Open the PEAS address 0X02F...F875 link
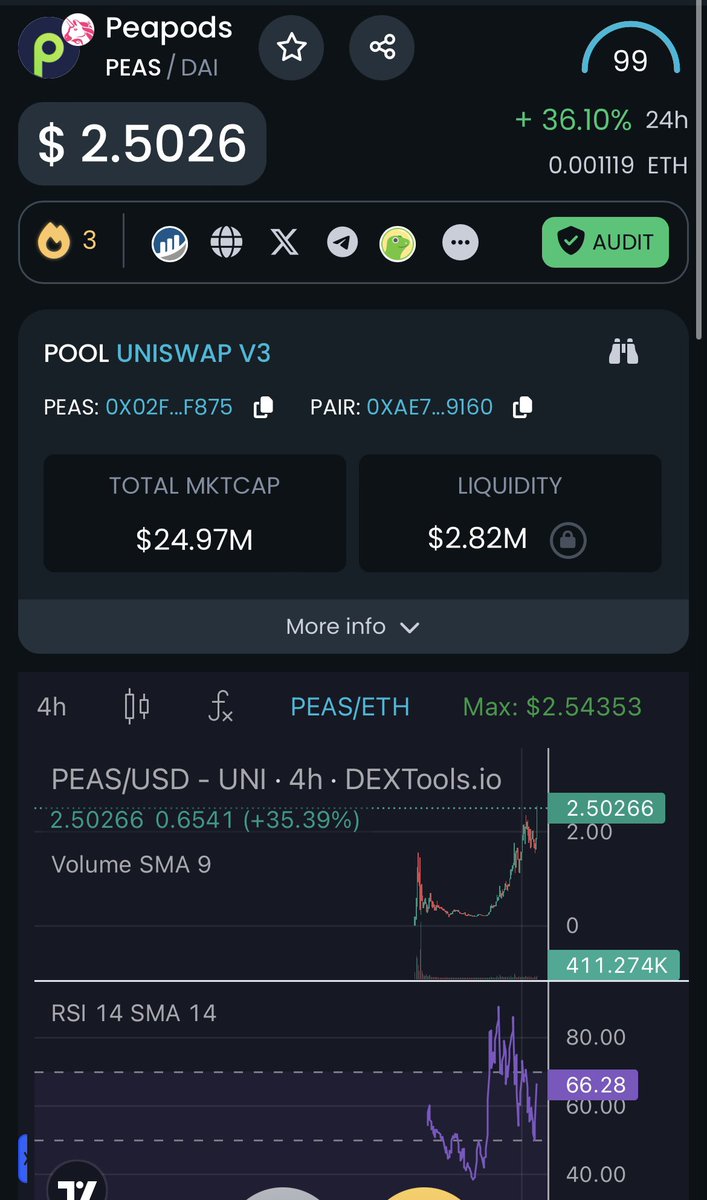The height and width of the screenshot is (1200, 707). pos(169,407)
